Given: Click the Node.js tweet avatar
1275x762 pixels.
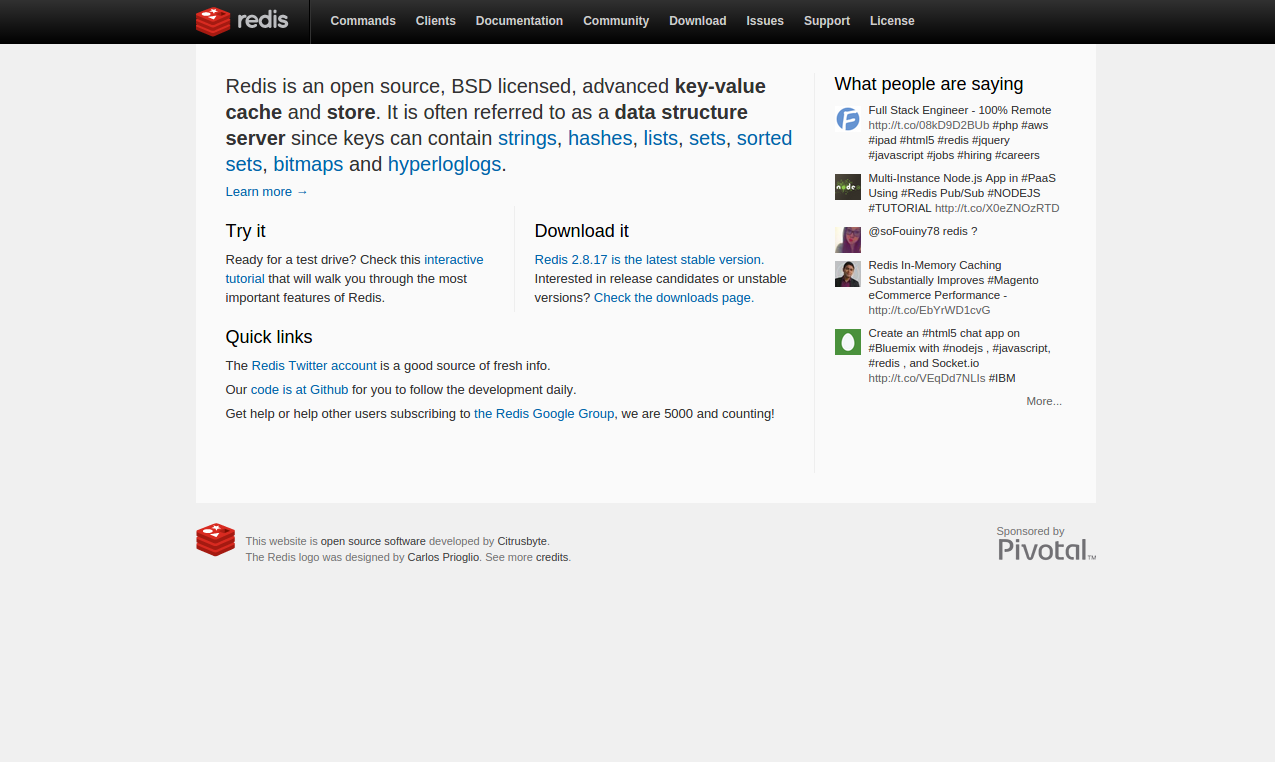Looking at the screenshot, I should [x=848, y=187].
